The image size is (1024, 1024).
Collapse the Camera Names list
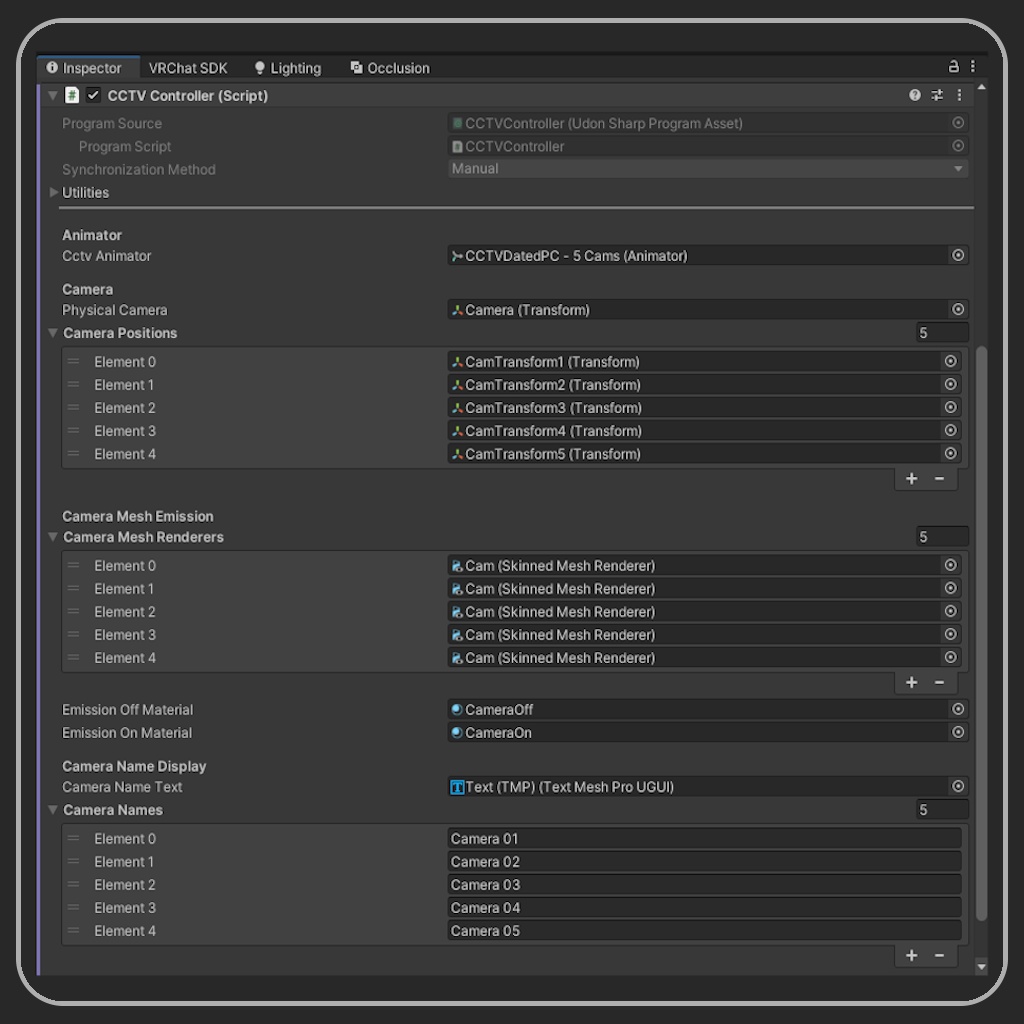coord(53,810)
